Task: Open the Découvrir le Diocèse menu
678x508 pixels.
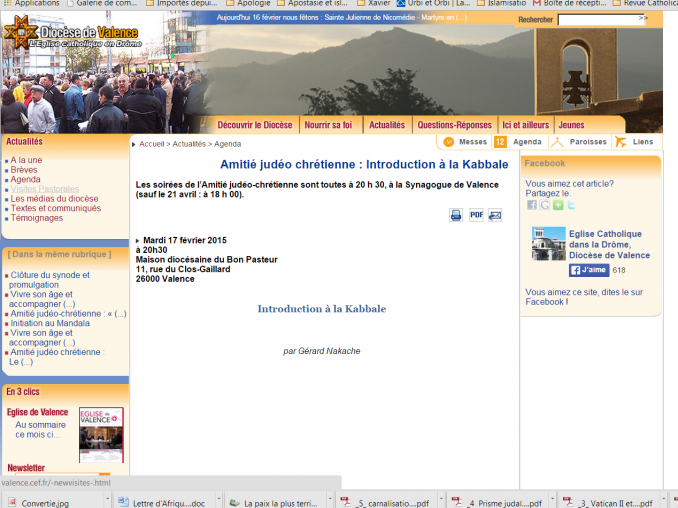Action: tap(255, 125)
